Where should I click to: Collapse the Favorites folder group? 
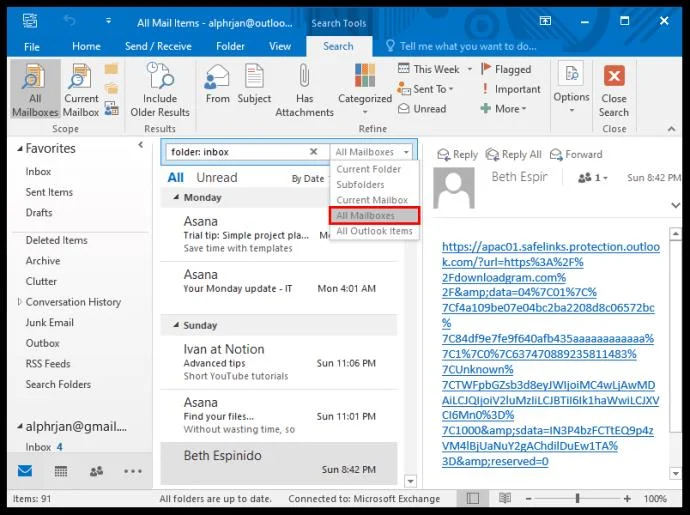click(19, 149)
